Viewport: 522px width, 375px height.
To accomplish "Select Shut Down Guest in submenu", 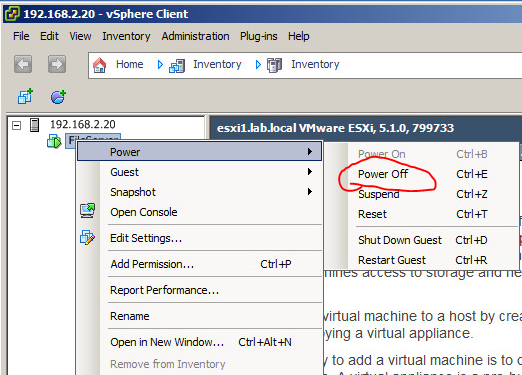I will pos(422,240).
